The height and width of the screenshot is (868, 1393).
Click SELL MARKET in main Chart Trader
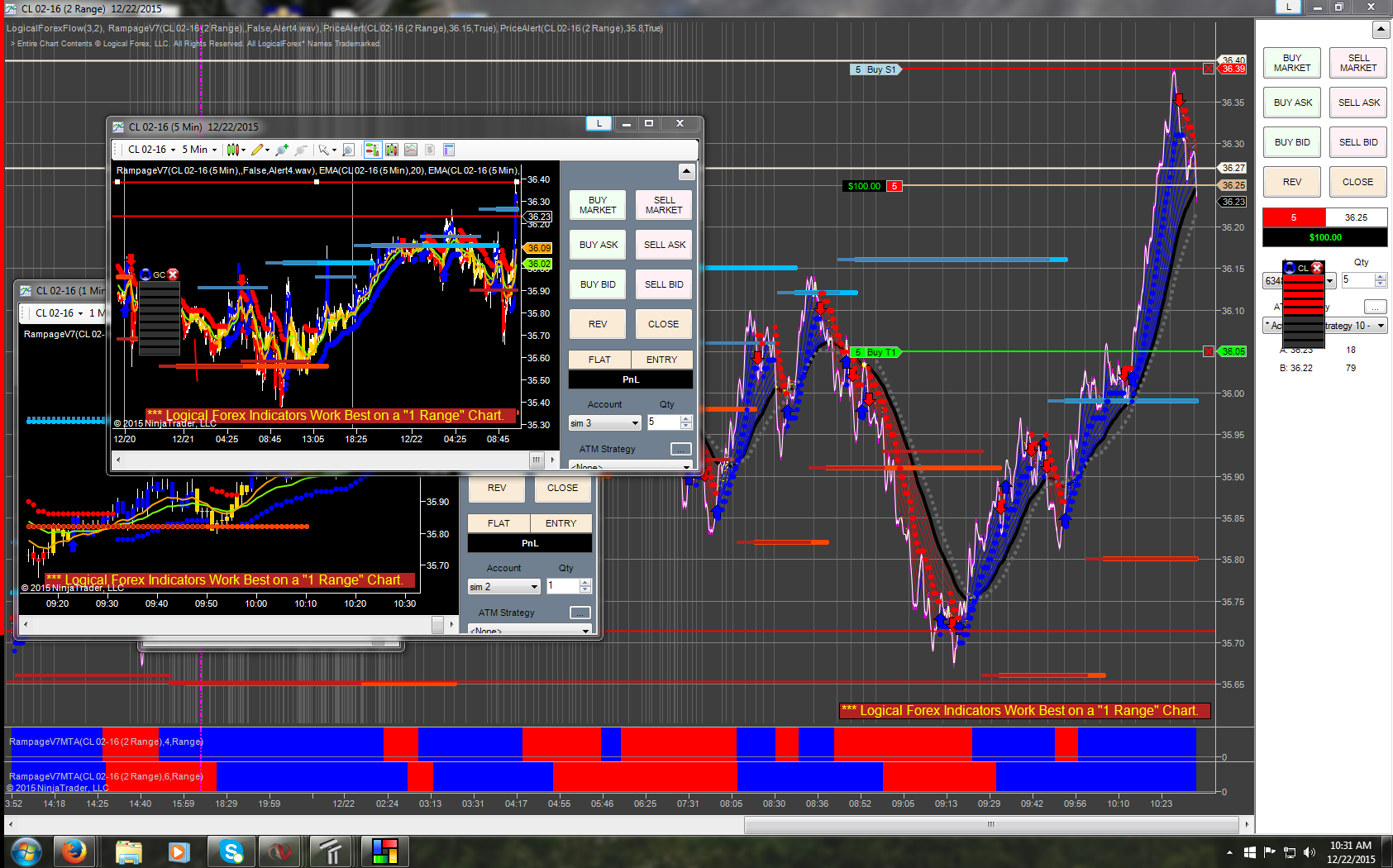[x=1358, y=63]
